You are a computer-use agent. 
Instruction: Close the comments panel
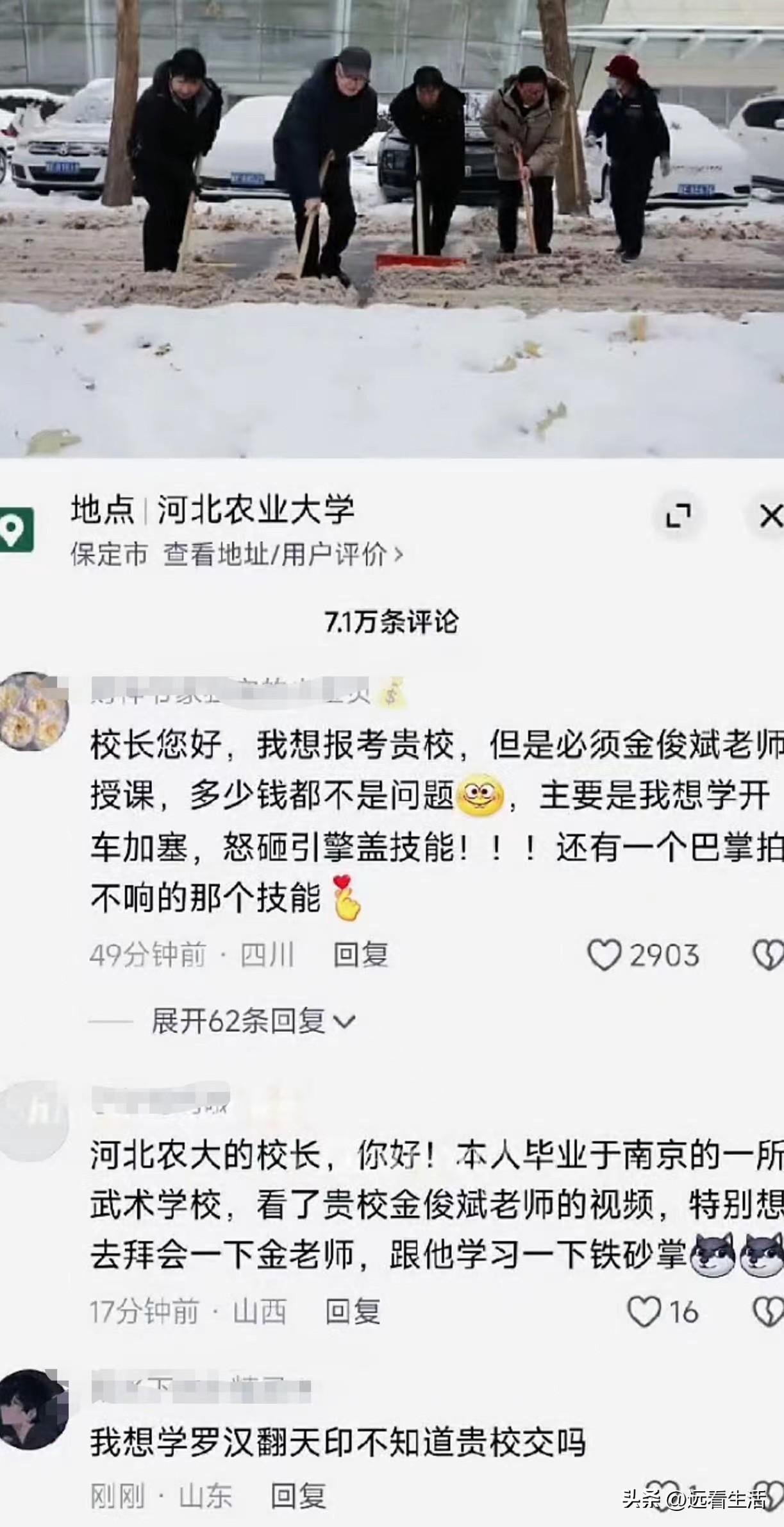tap(768, 516)
